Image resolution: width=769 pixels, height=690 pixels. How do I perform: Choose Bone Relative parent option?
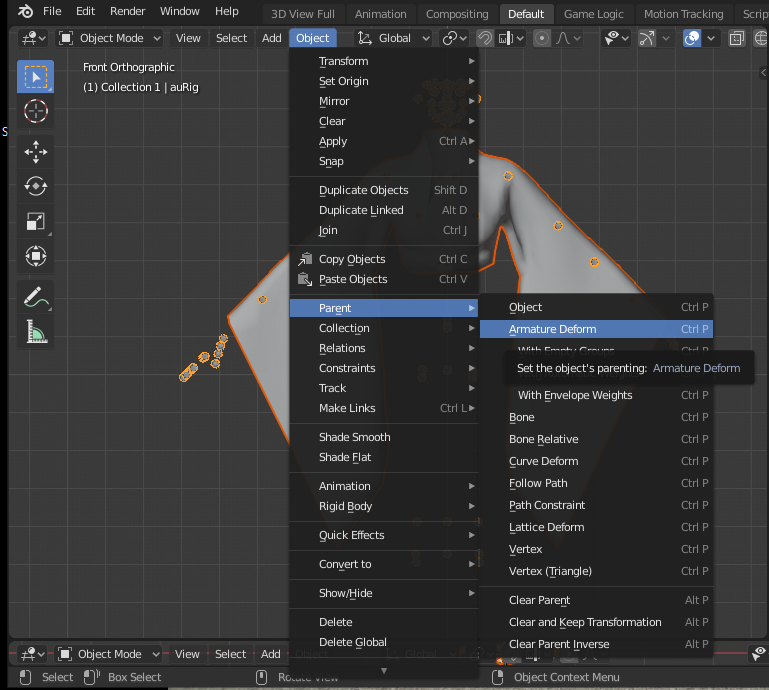pos(596,439)
